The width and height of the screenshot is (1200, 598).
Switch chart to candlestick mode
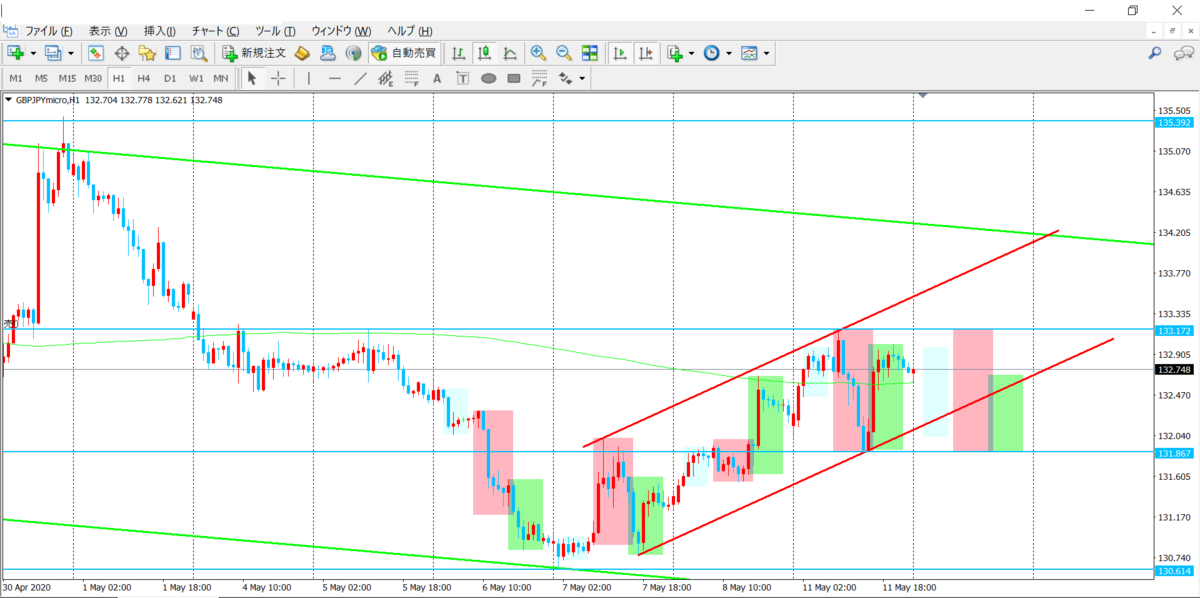point(485,53)
